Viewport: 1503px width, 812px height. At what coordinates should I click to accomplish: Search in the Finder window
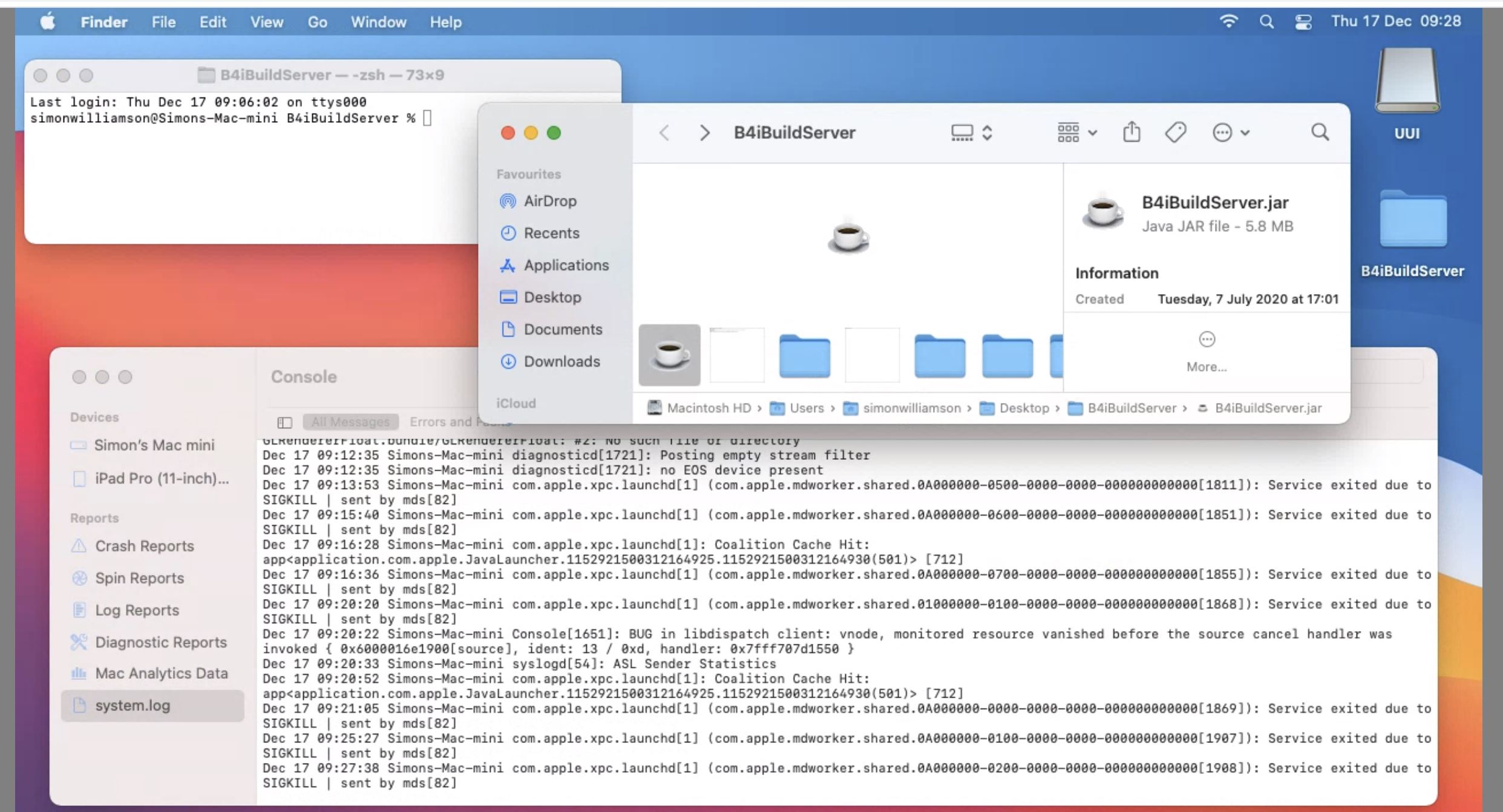(1320, 132)
